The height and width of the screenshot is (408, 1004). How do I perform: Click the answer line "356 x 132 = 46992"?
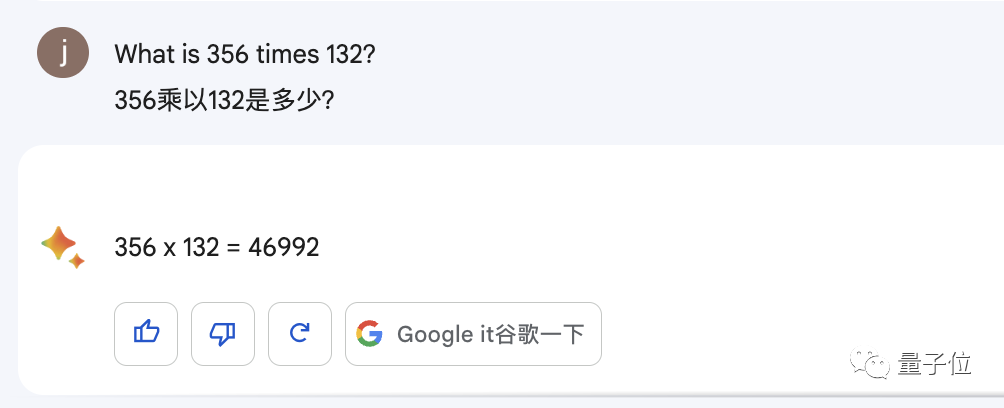pos(216,247)
